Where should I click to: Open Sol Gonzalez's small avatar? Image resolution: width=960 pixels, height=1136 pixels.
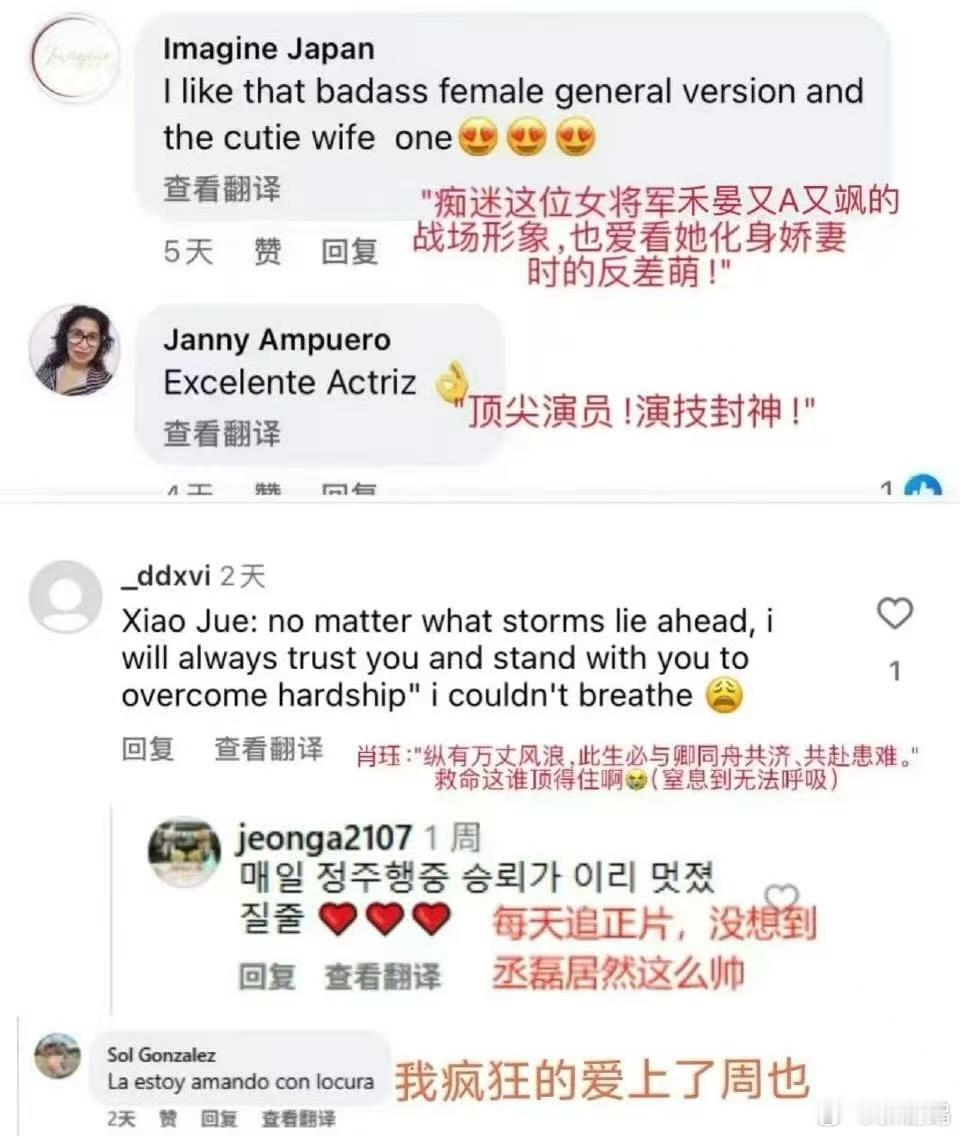tap(58, 1056)
